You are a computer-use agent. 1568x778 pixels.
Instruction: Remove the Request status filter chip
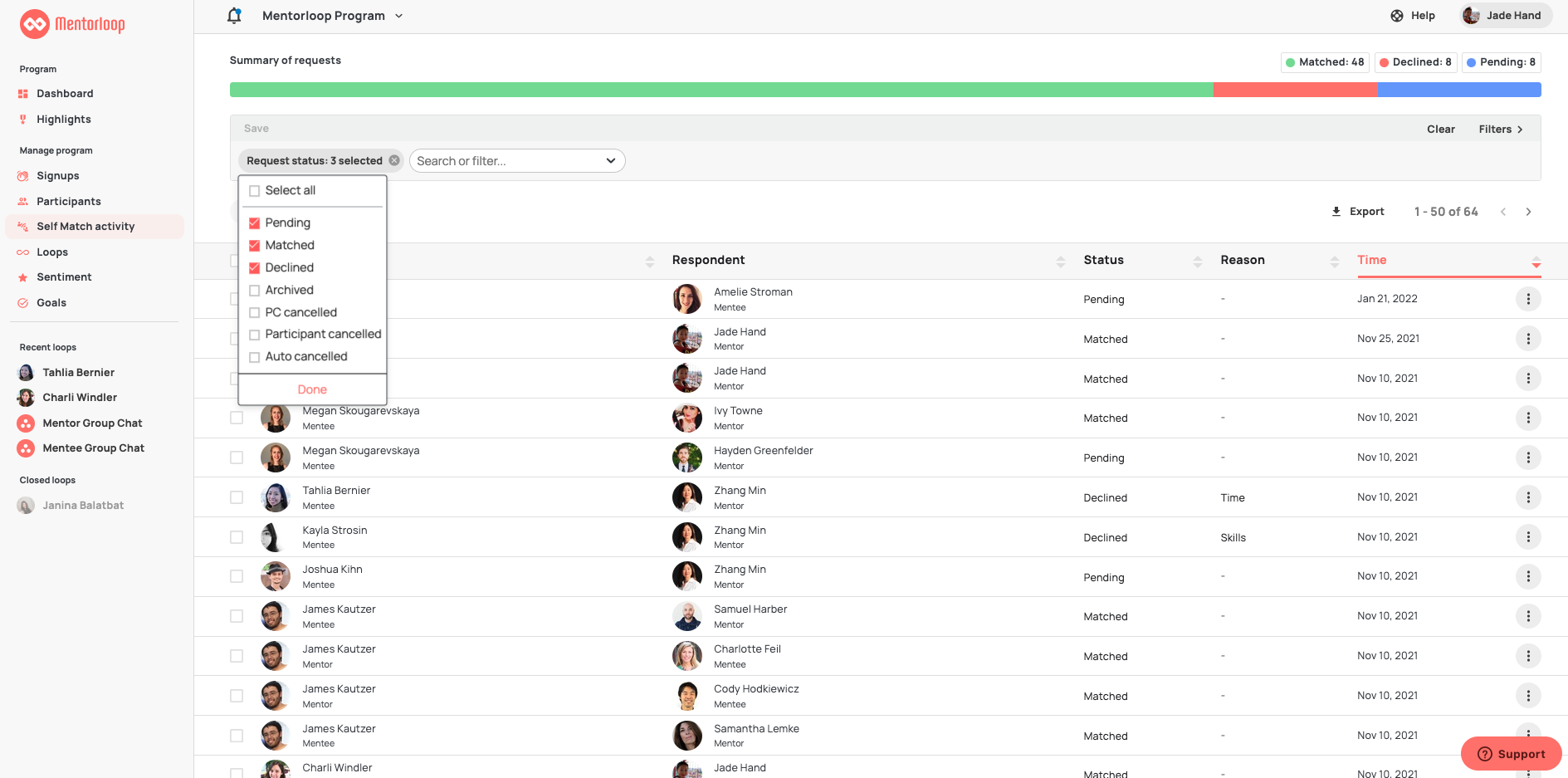coord(394,161)
